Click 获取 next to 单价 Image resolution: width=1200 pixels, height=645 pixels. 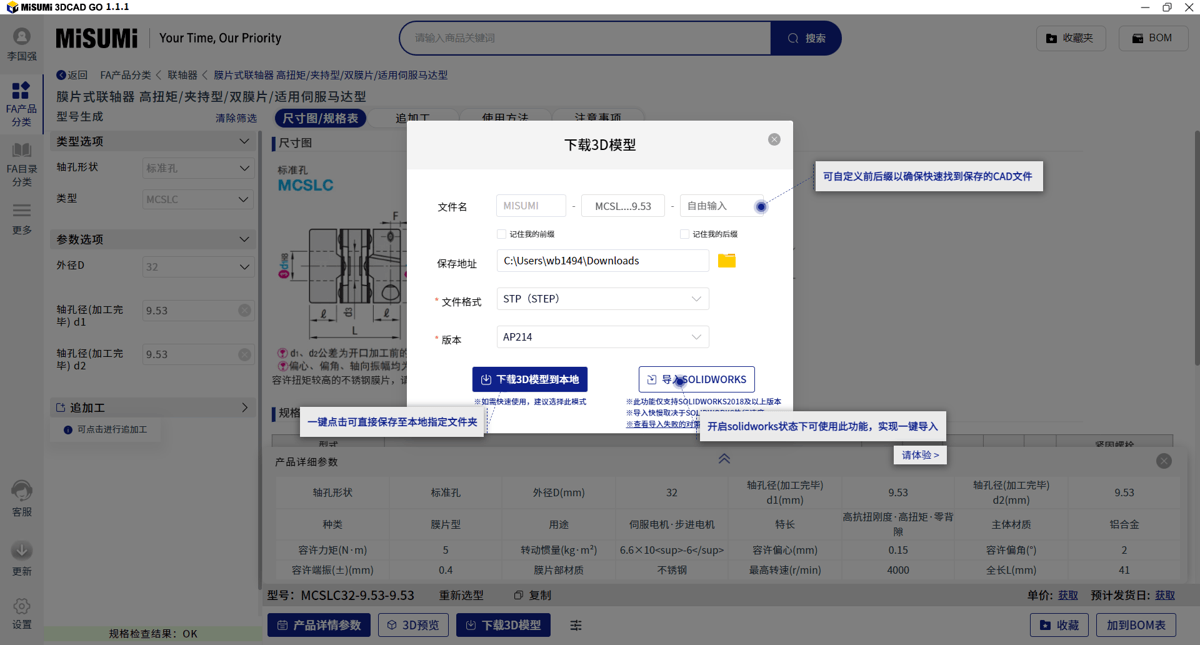pyautogui.click(x=1068, y=595)
